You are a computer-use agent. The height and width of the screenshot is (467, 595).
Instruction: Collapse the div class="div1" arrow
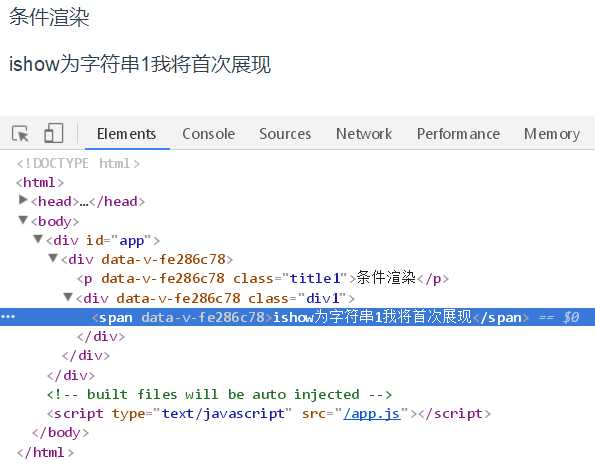point(68,296)
